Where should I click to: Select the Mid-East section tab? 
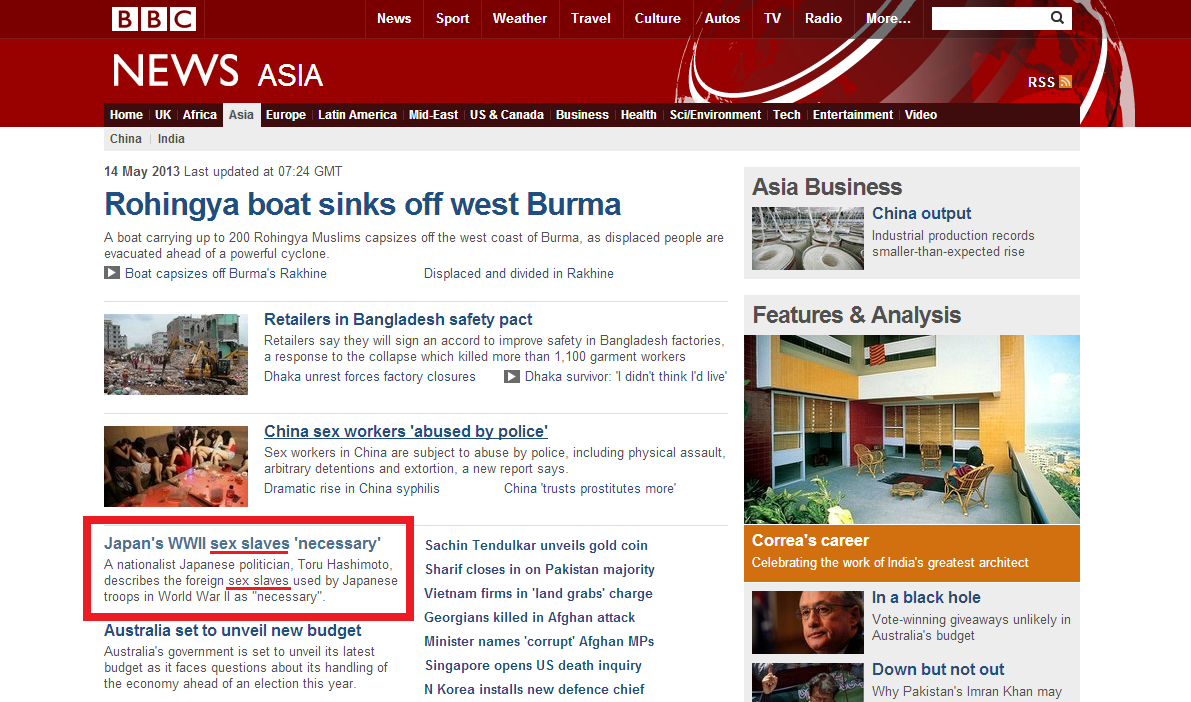(433, 115)
